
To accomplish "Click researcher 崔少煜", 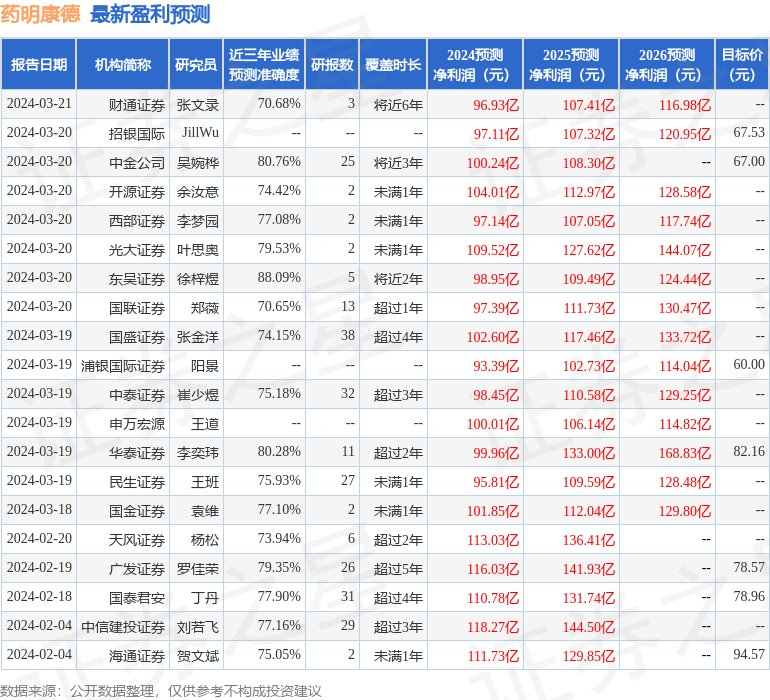I will (x=197, y=394).
